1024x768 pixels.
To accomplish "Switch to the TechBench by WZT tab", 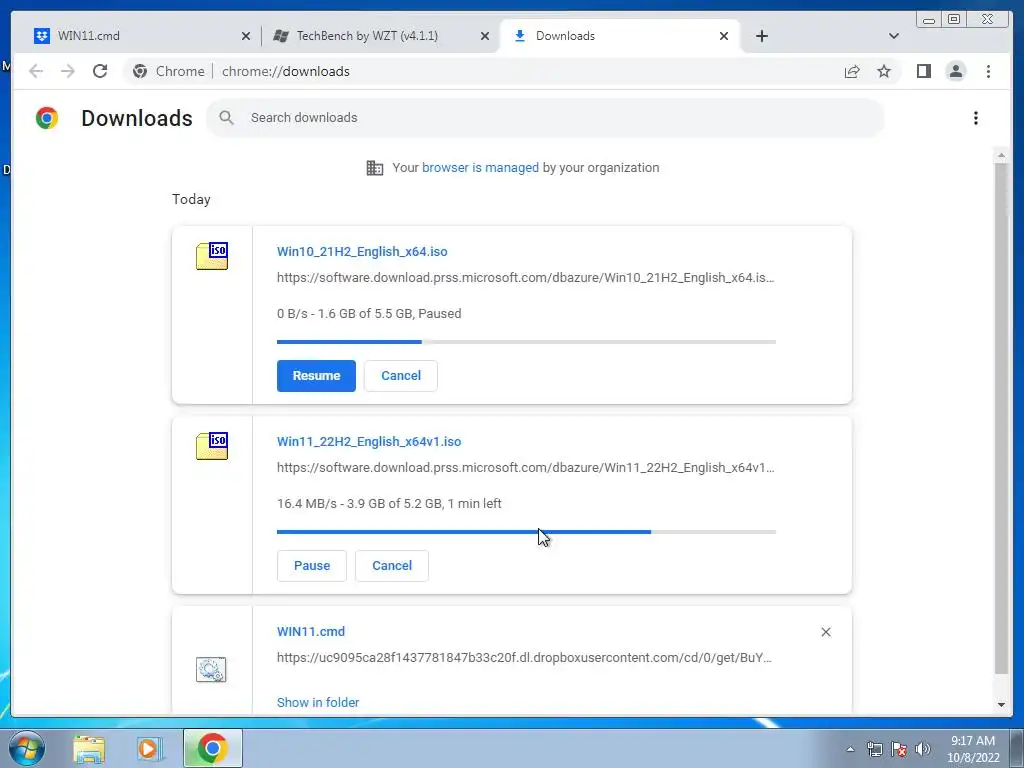I will tap(381, 36).
